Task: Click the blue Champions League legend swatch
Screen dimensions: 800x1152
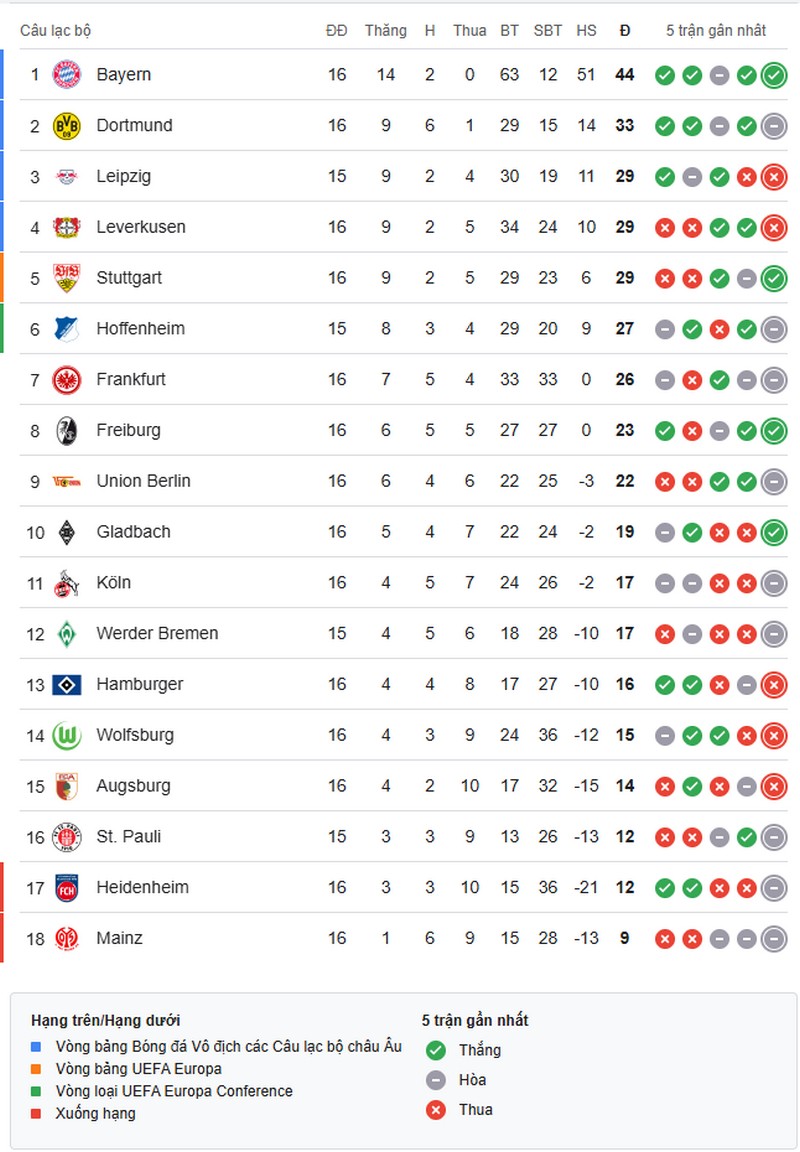Action: pyautogui.click(x=37, y=1047)
